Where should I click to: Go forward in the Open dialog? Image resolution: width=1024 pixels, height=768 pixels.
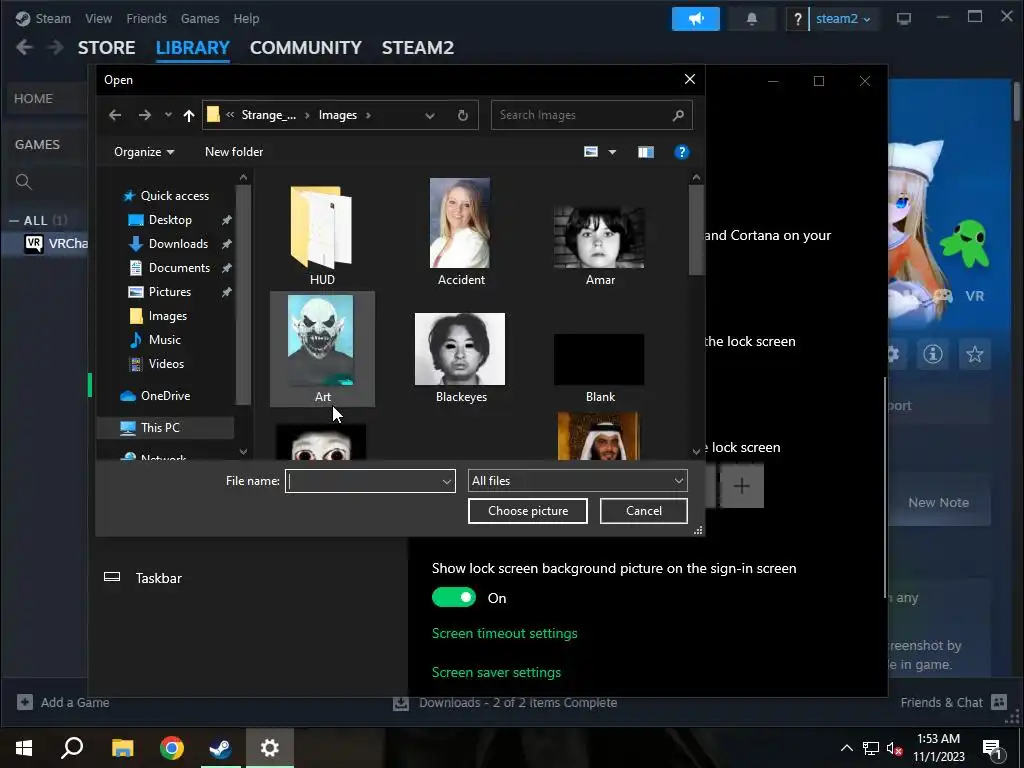click(144, 115)
